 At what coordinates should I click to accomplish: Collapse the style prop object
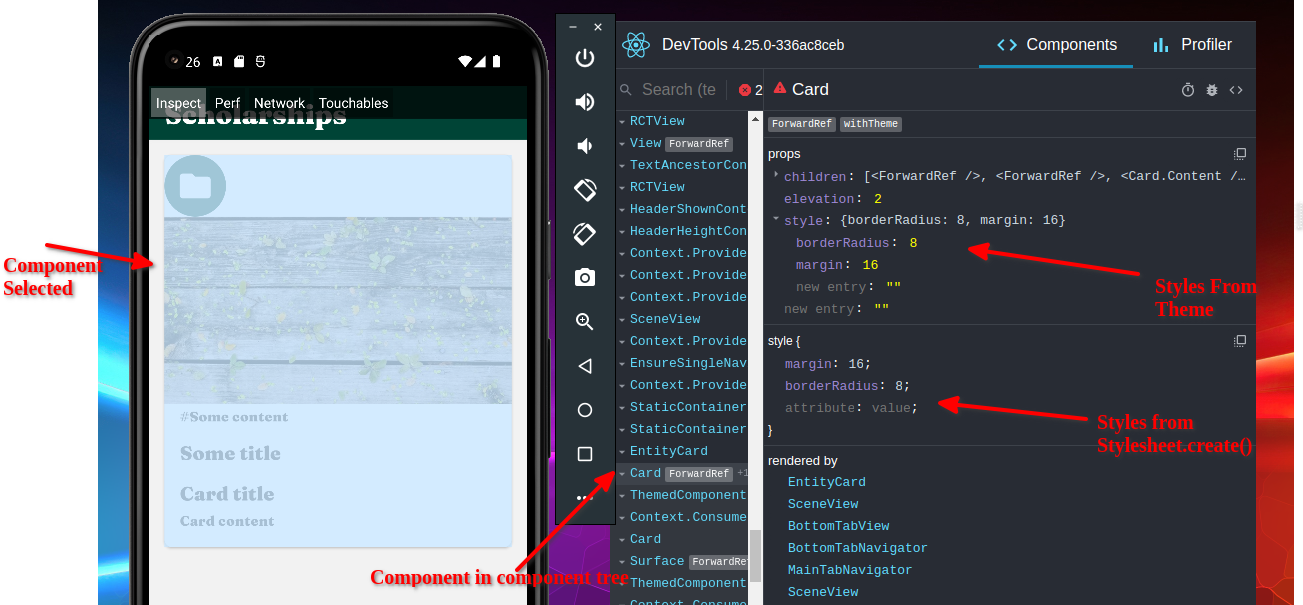point(776,220)
